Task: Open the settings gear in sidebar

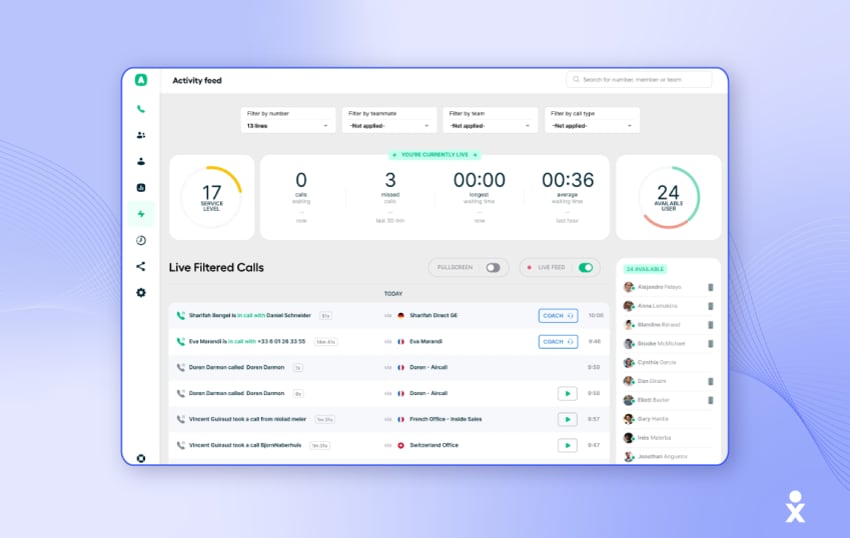Action: pos(141,293)
